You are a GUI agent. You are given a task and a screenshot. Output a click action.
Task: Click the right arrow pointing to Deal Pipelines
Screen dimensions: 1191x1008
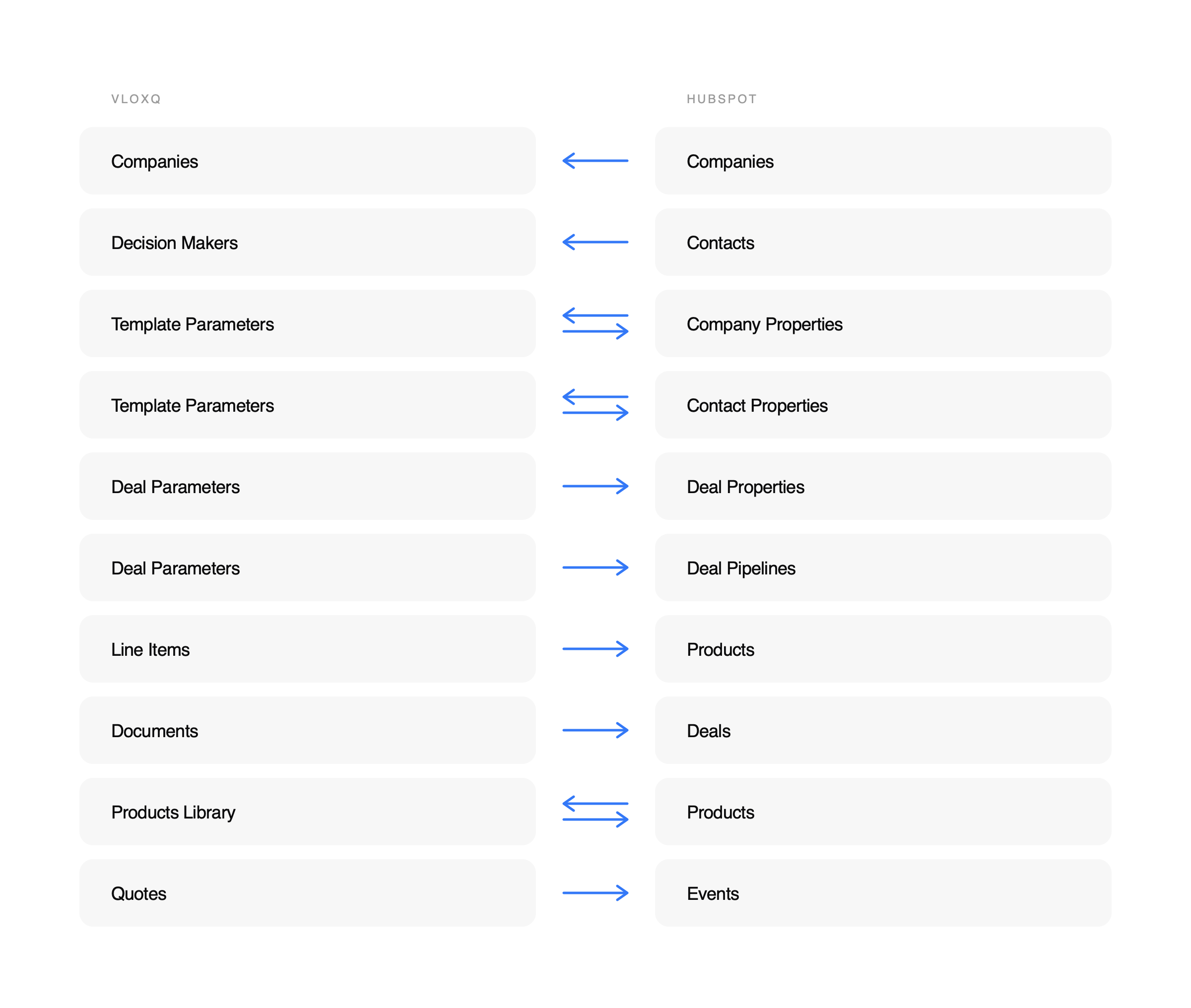pyautogui.click(x=595, y=567)
